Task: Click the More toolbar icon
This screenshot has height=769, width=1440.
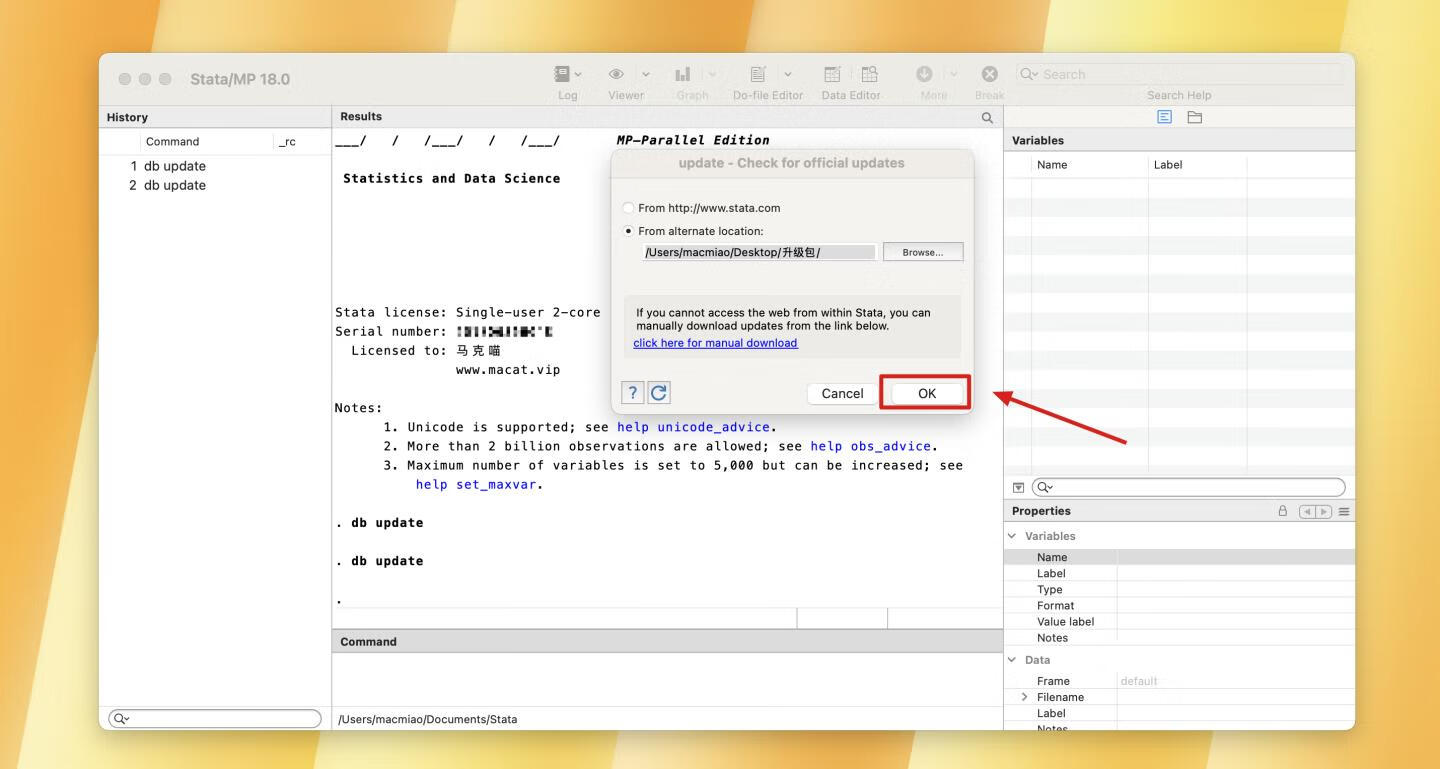Action: tap(924, 74)
